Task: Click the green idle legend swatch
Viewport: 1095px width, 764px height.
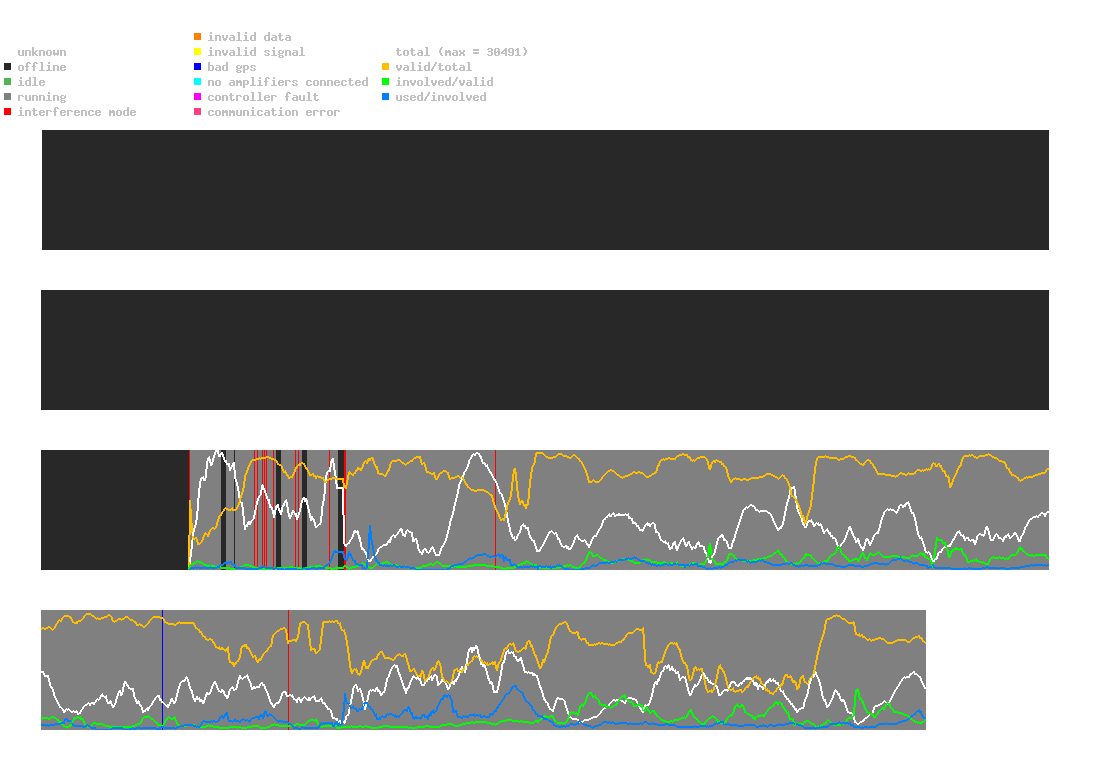Action: (x=8, y=82)
